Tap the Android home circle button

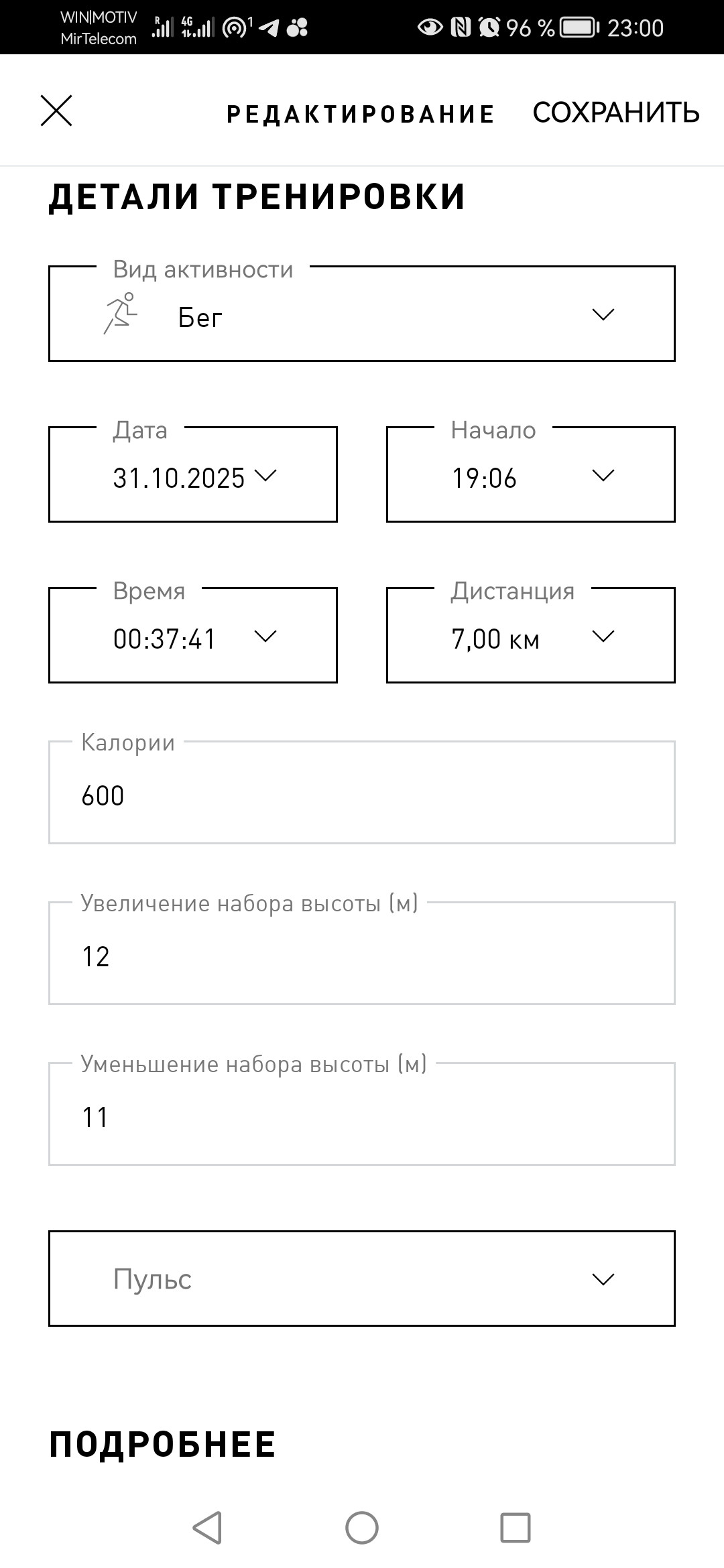tap(362, 1528)
